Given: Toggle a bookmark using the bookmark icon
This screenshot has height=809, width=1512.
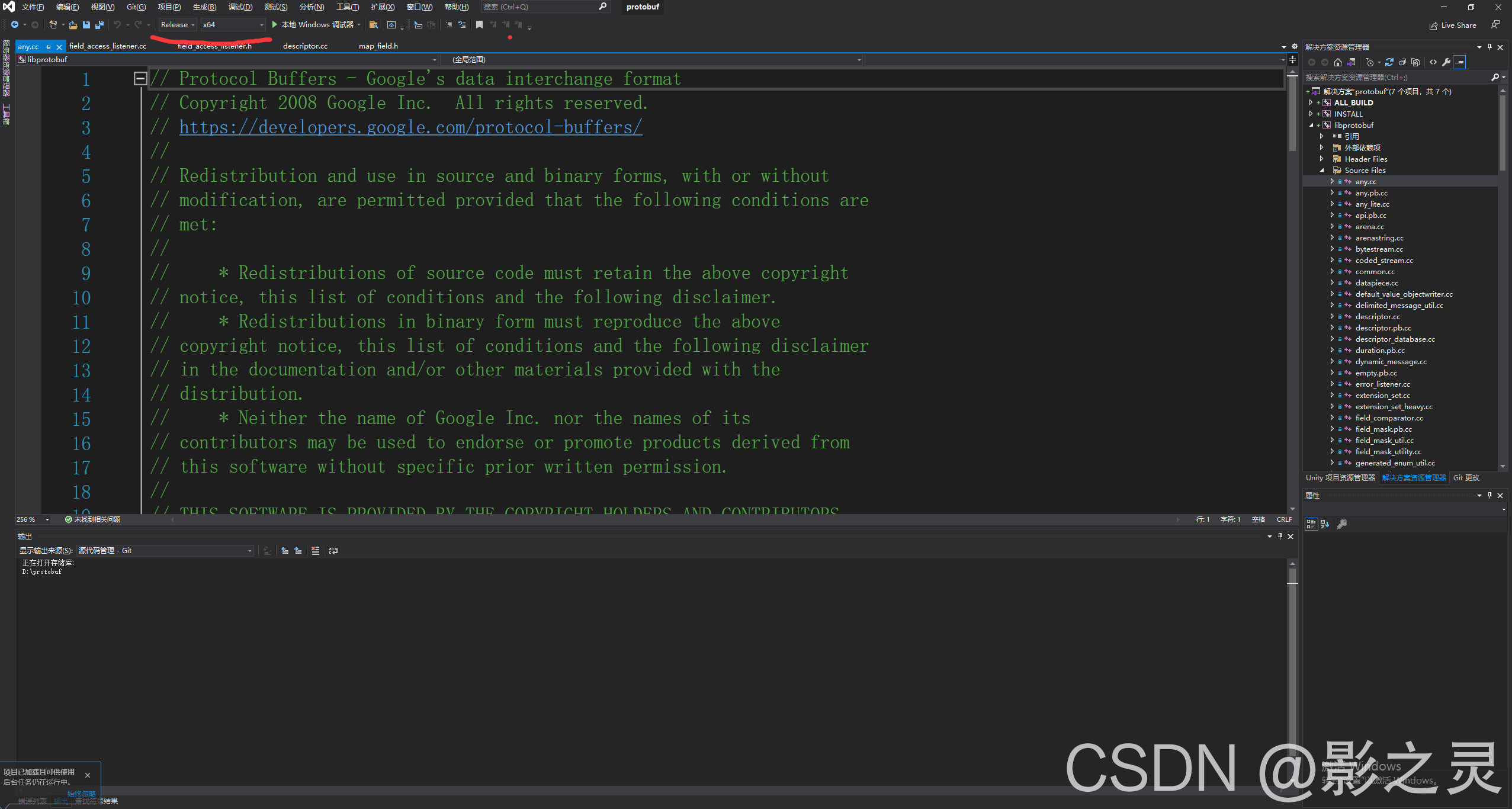Looking at the screenshot, I should 479,25.
